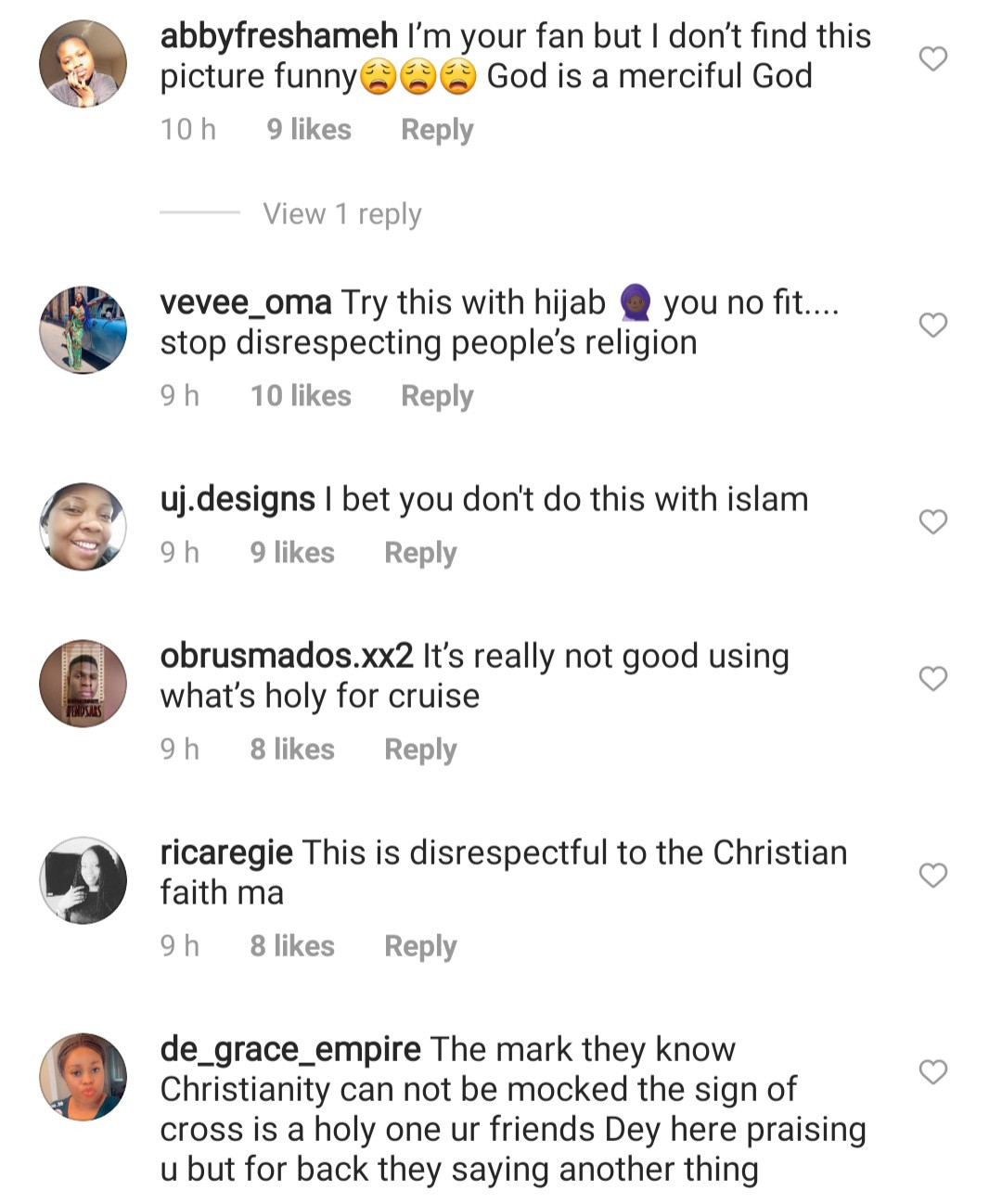Like ricaregie's comment with heart icon

932,875
